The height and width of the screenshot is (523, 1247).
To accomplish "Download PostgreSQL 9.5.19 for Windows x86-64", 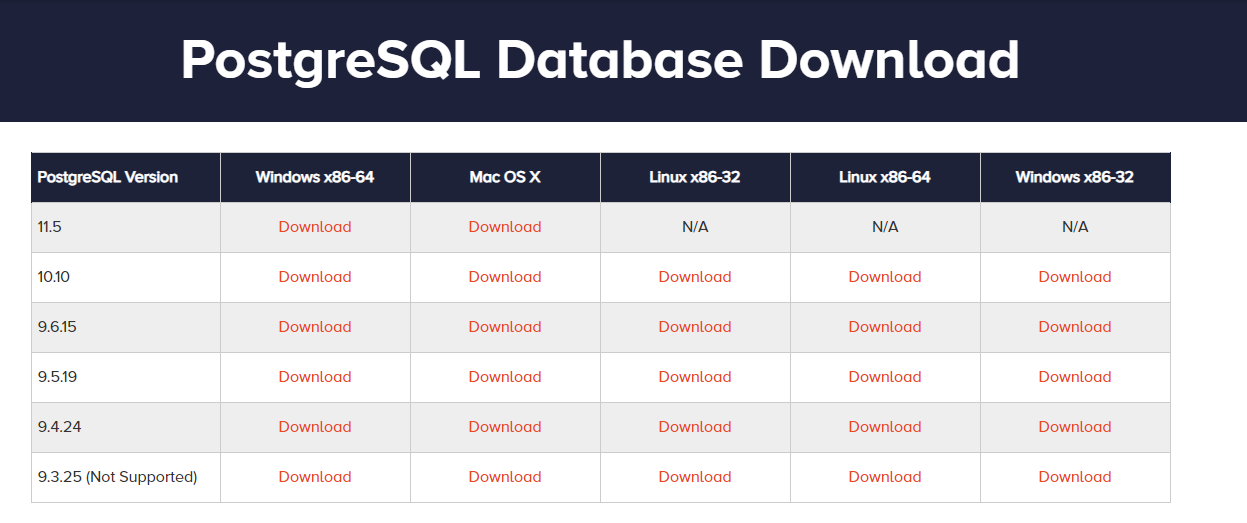I will coord(315,377).
